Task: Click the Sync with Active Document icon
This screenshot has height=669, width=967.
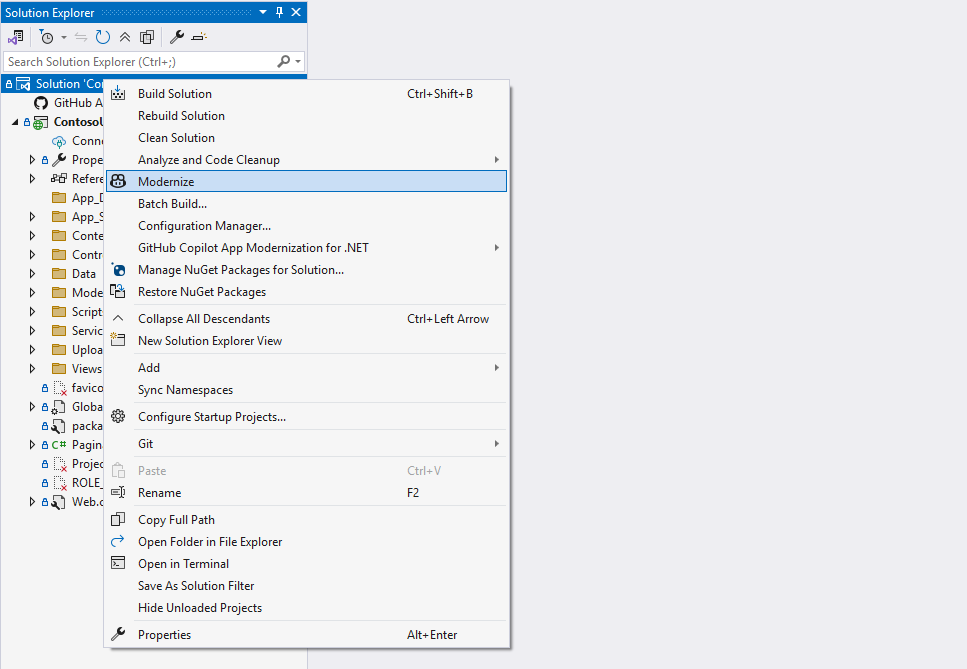Action: [x=81, y=37]
